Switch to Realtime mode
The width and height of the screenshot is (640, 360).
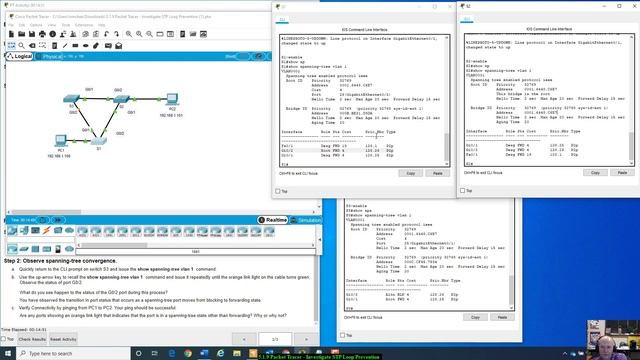coord(273,220)
